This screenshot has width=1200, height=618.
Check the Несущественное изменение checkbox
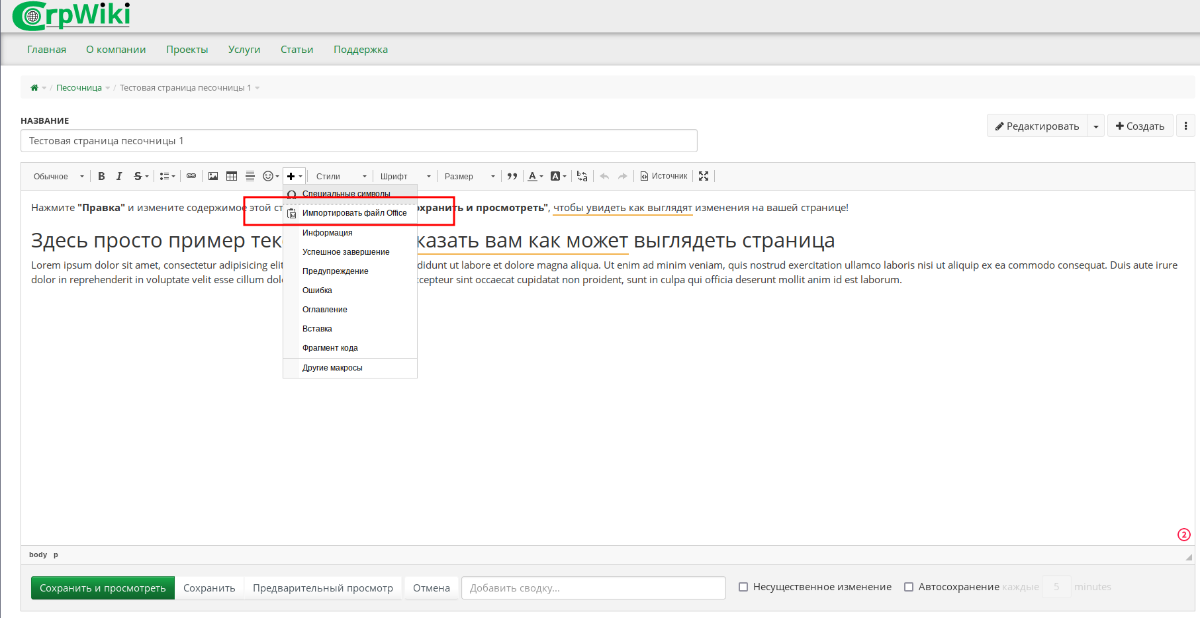743,587
